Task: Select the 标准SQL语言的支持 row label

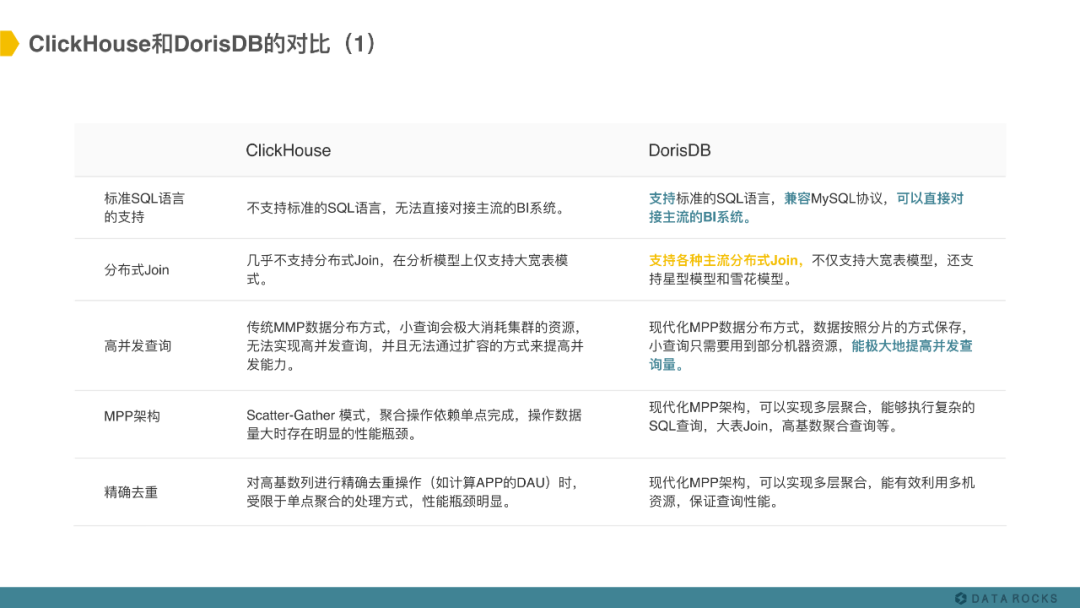Action: [143, 207]
